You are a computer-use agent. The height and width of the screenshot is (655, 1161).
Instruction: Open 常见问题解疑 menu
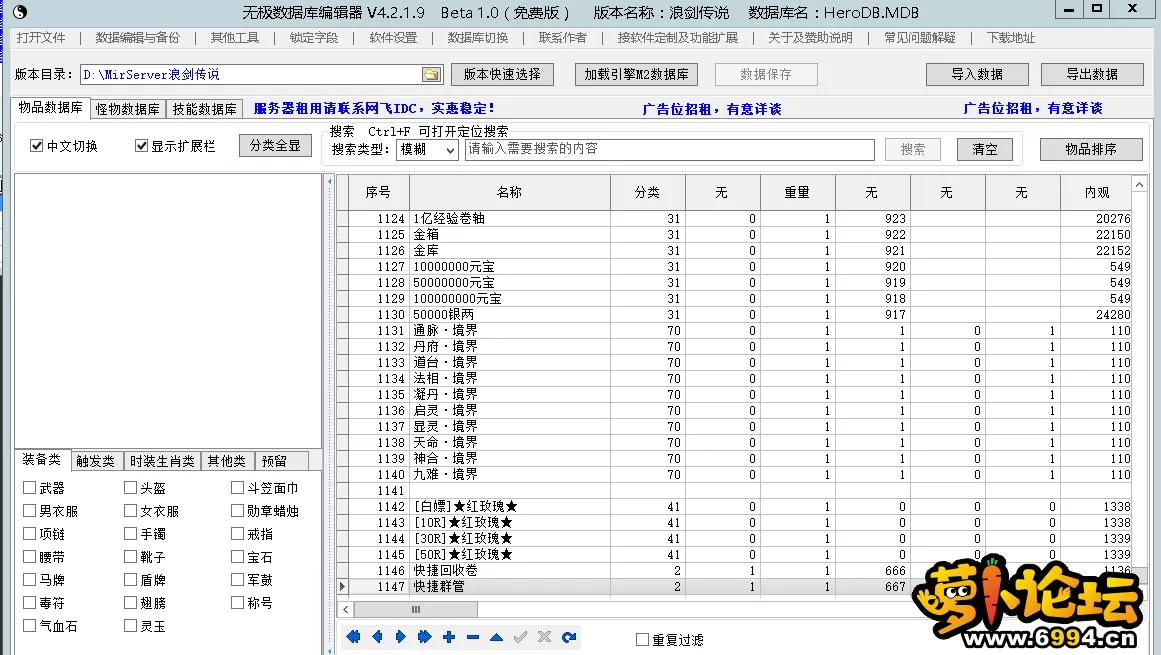click(920, 38)
